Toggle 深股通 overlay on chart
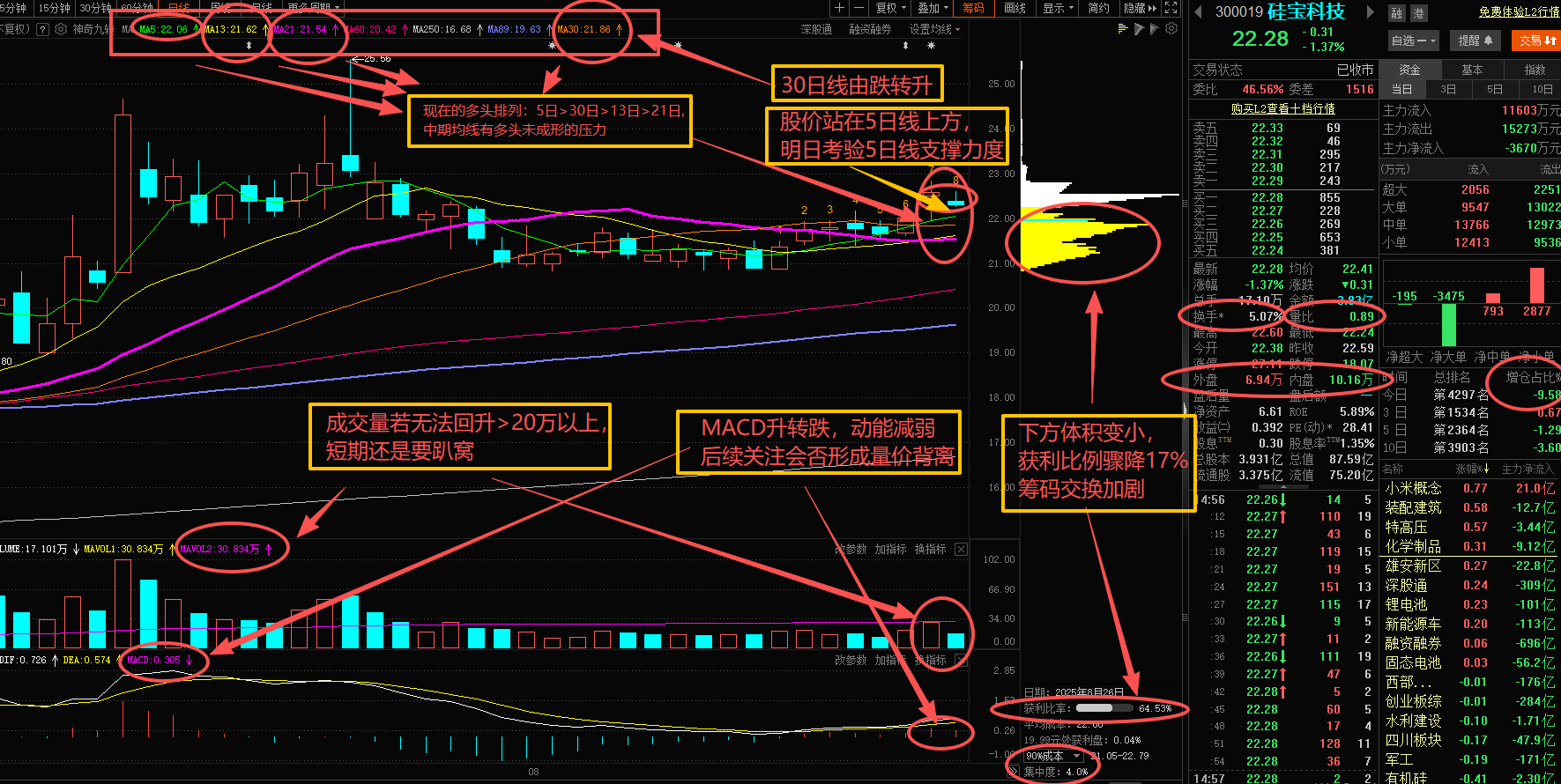 816,29
